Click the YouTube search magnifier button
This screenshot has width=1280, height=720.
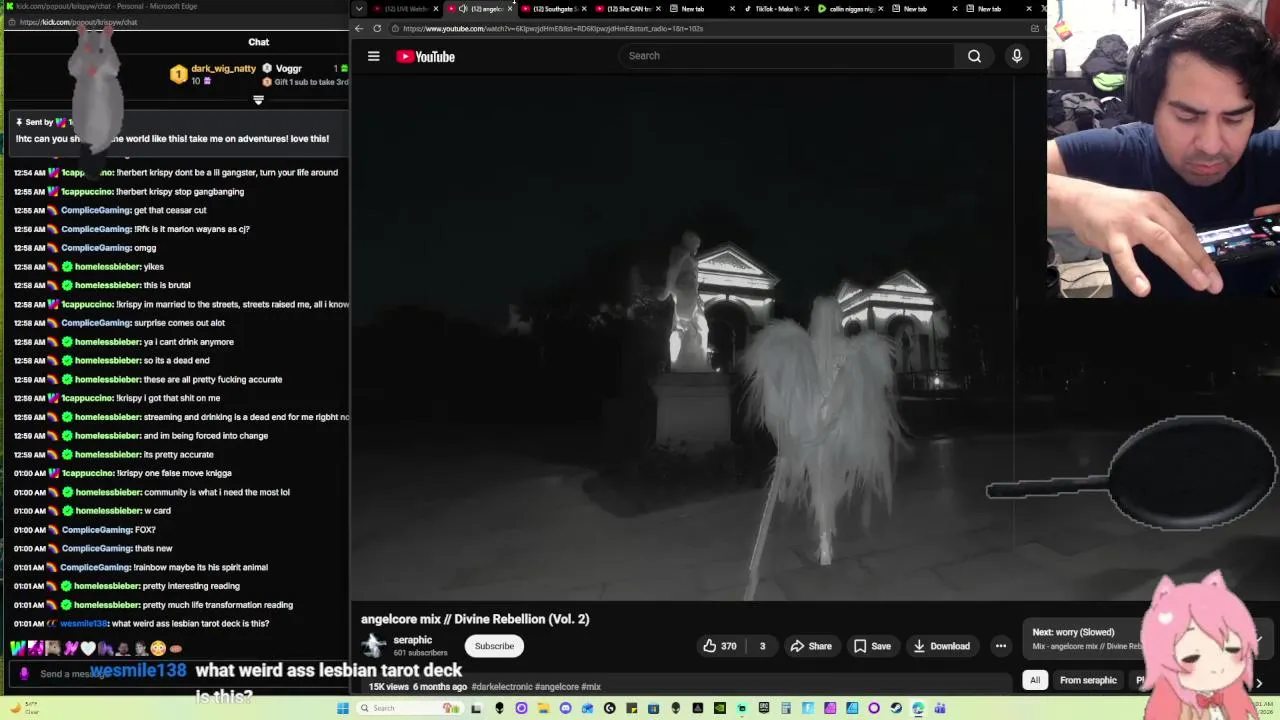click(x=974, y=56)
